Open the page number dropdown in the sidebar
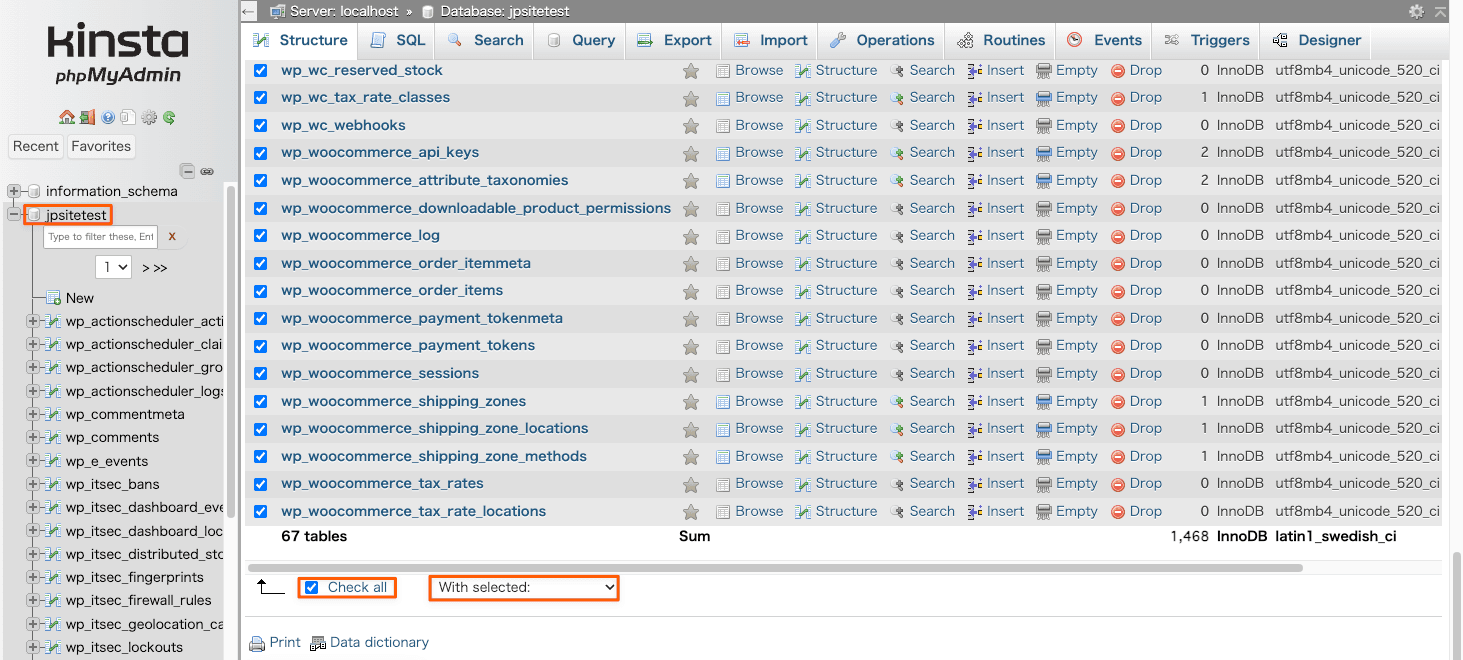 [x=114, y=267]
